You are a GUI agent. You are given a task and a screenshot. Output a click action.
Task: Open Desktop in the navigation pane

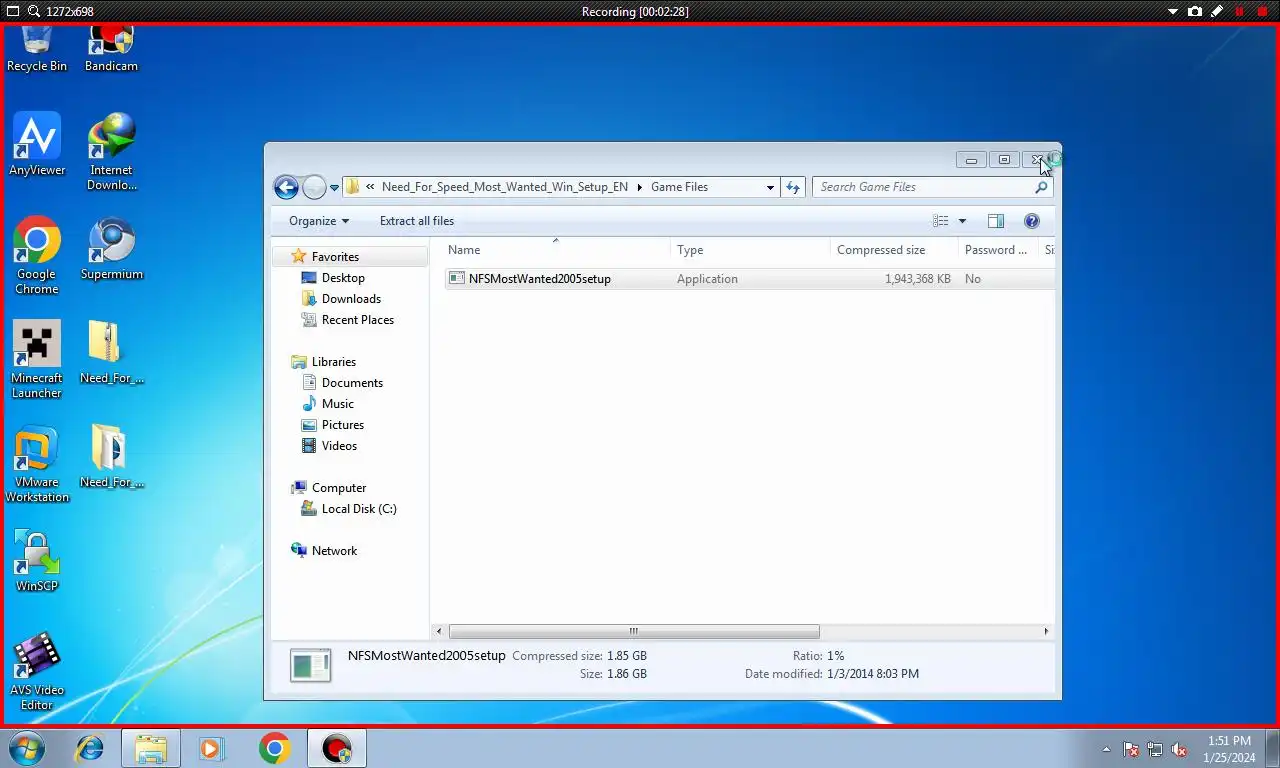[343, 278]
